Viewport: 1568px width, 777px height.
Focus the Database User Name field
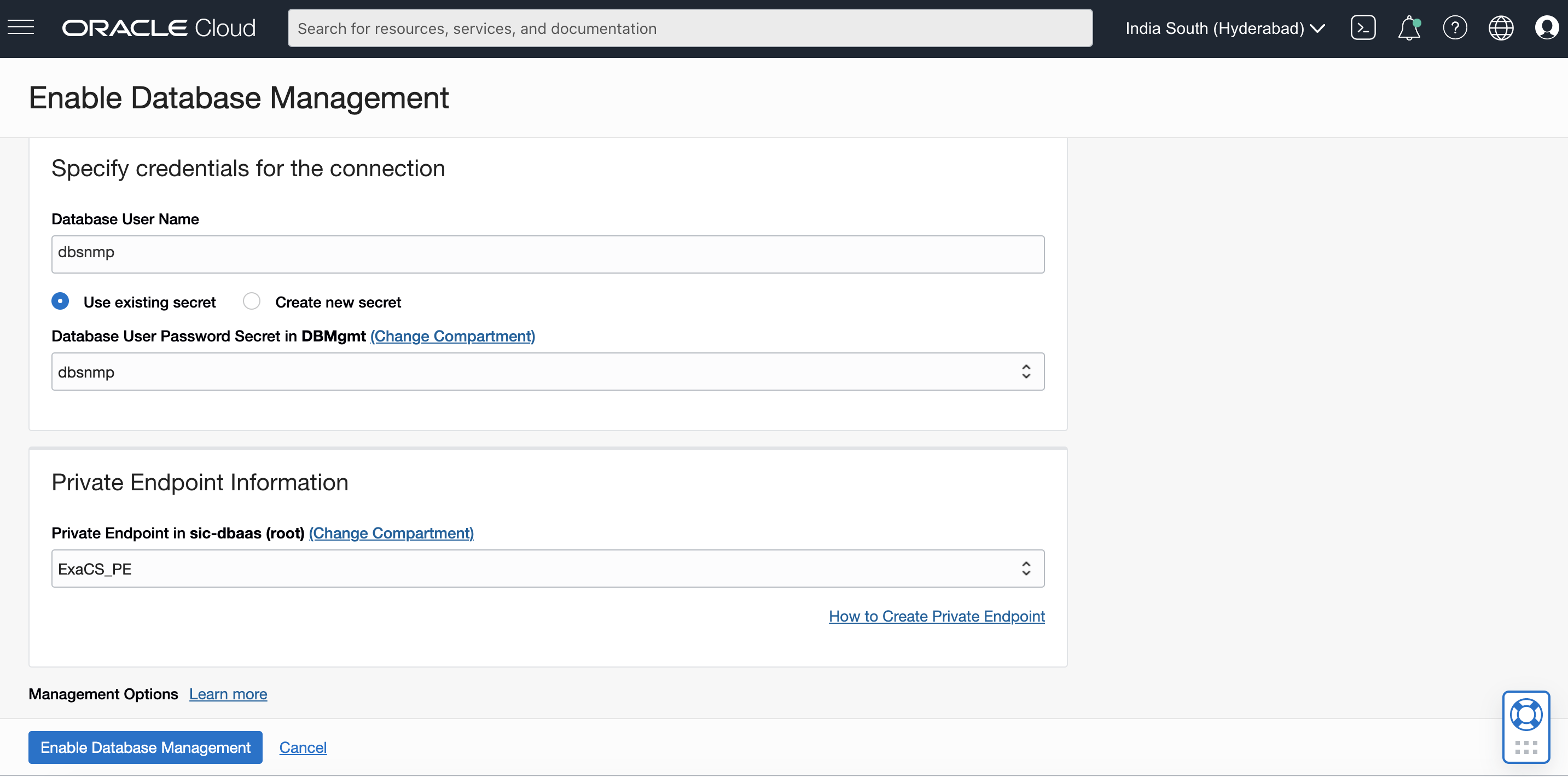548,254
